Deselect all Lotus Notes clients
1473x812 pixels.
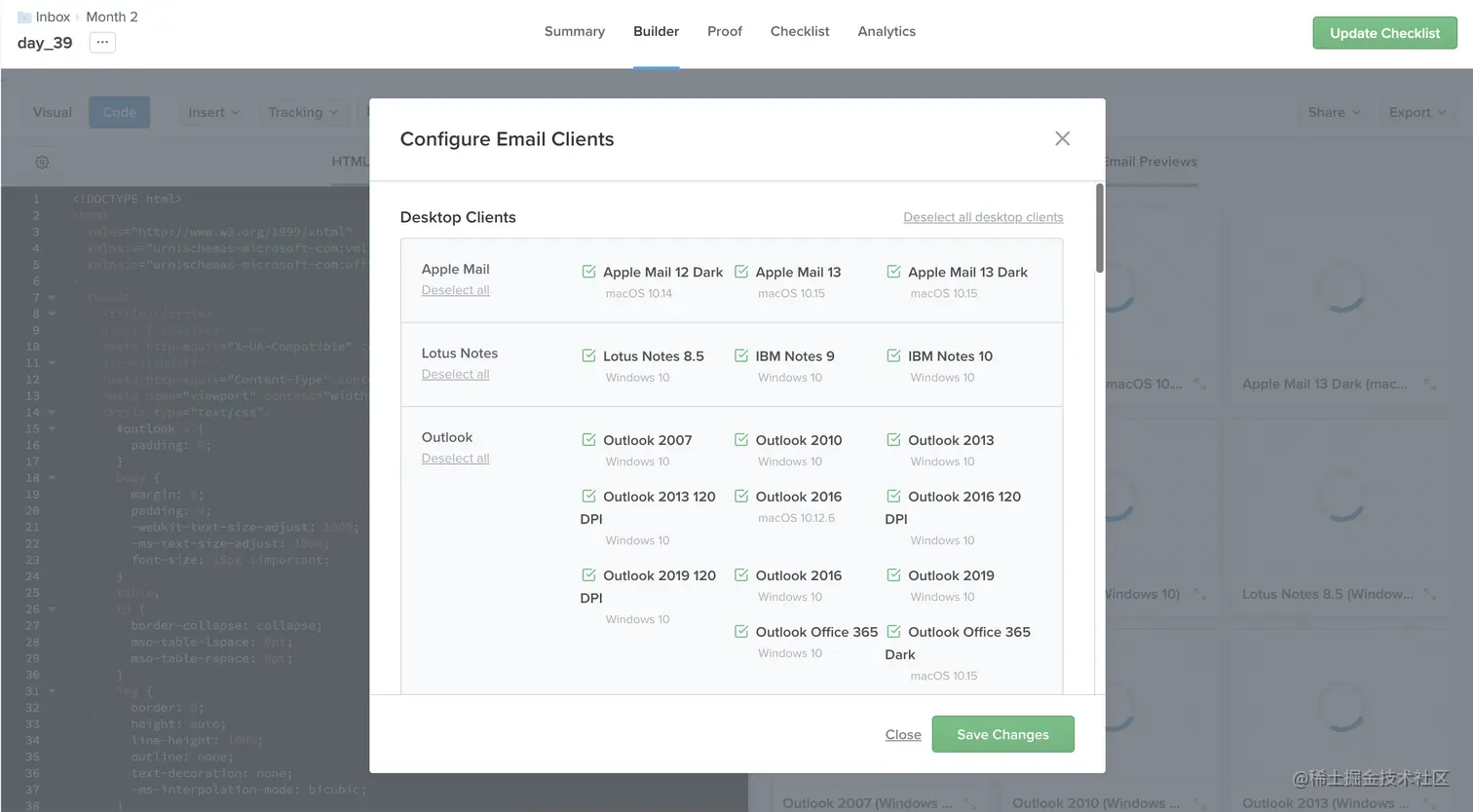tap(455, 374)
